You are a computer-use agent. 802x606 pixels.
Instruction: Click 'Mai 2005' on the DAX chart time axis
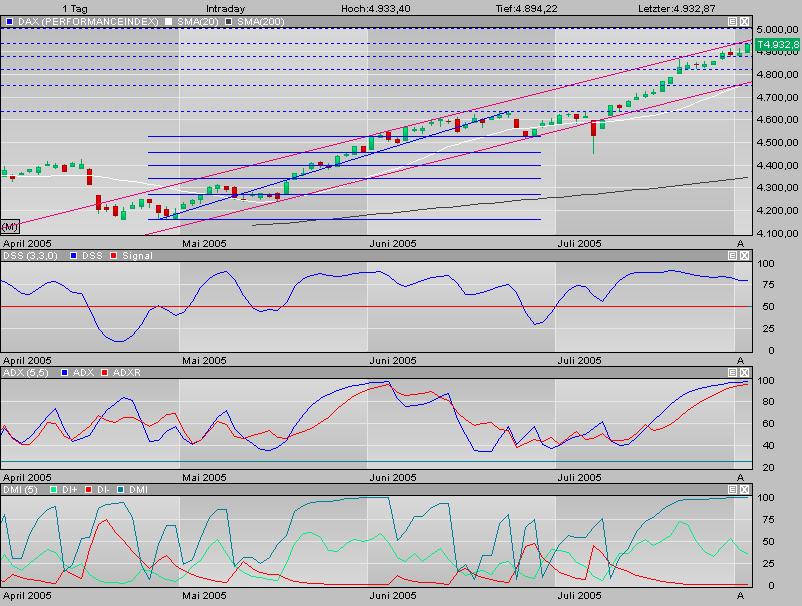point(204,243)
